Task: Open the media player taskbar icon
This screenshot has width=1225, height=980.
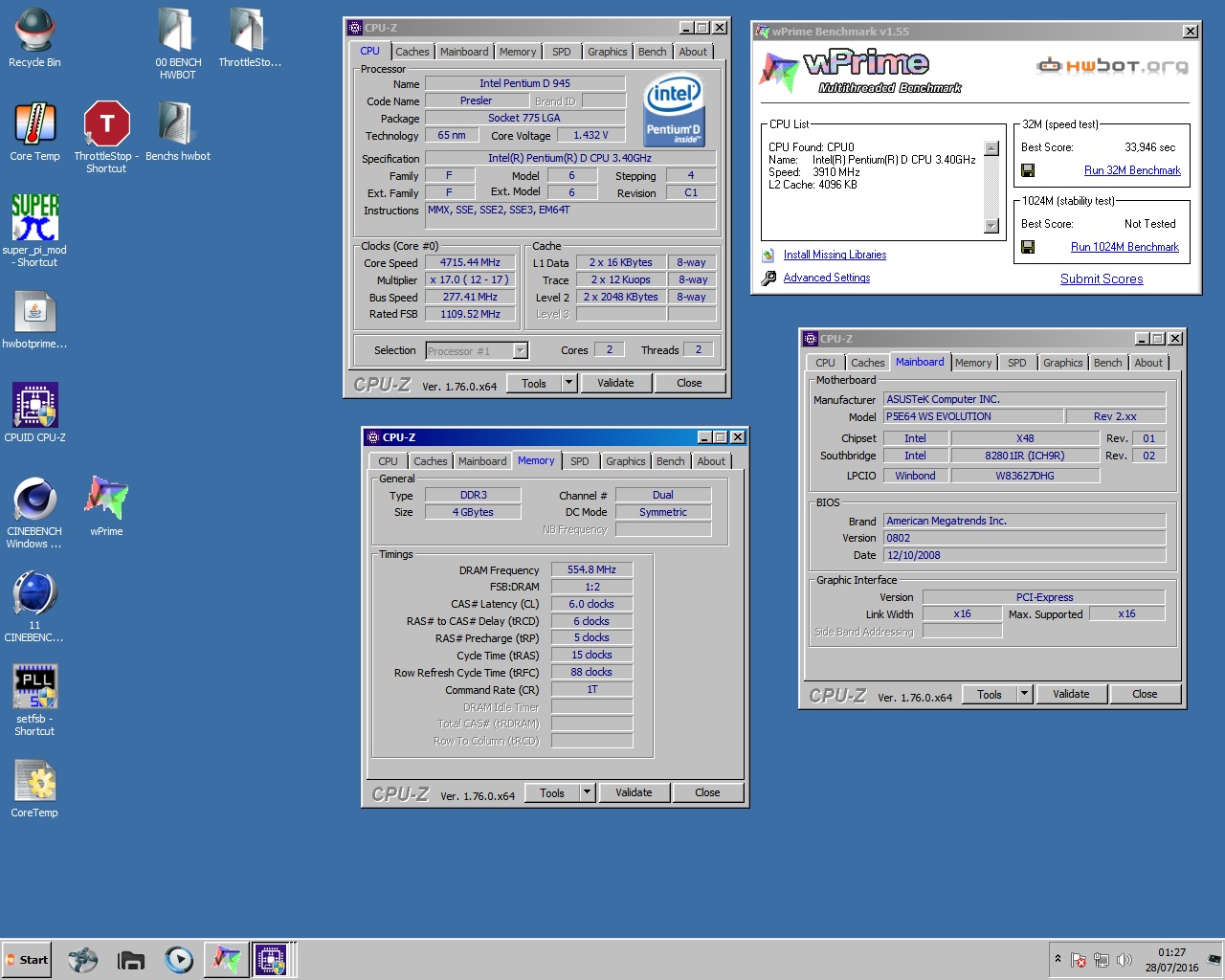Action: (179, 960)
